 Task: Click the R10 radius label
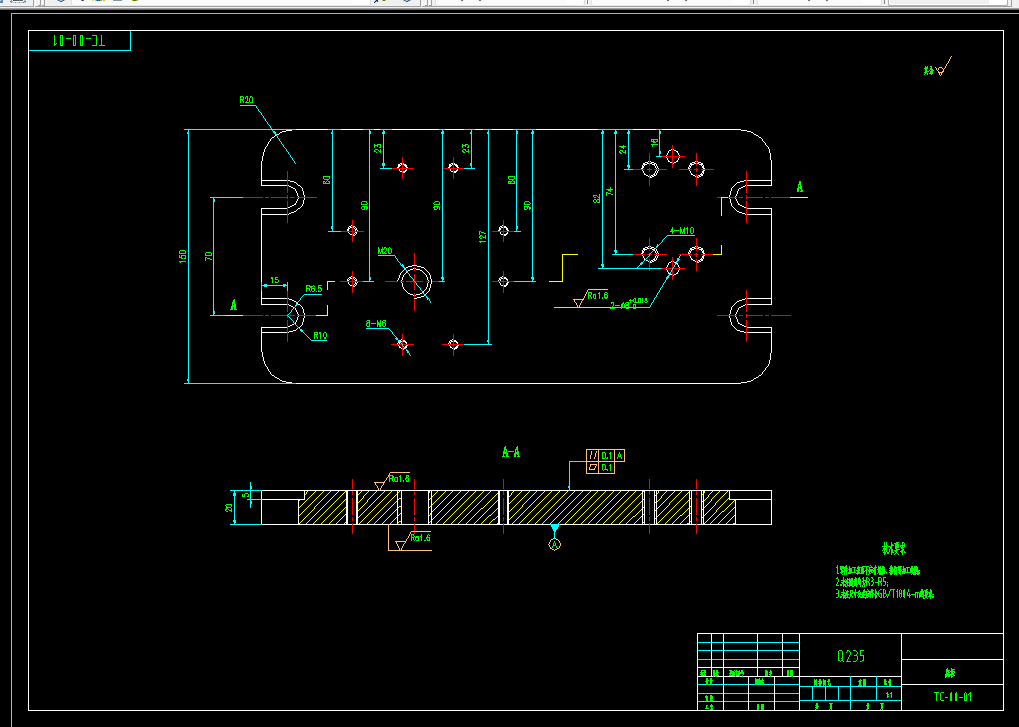320,336
